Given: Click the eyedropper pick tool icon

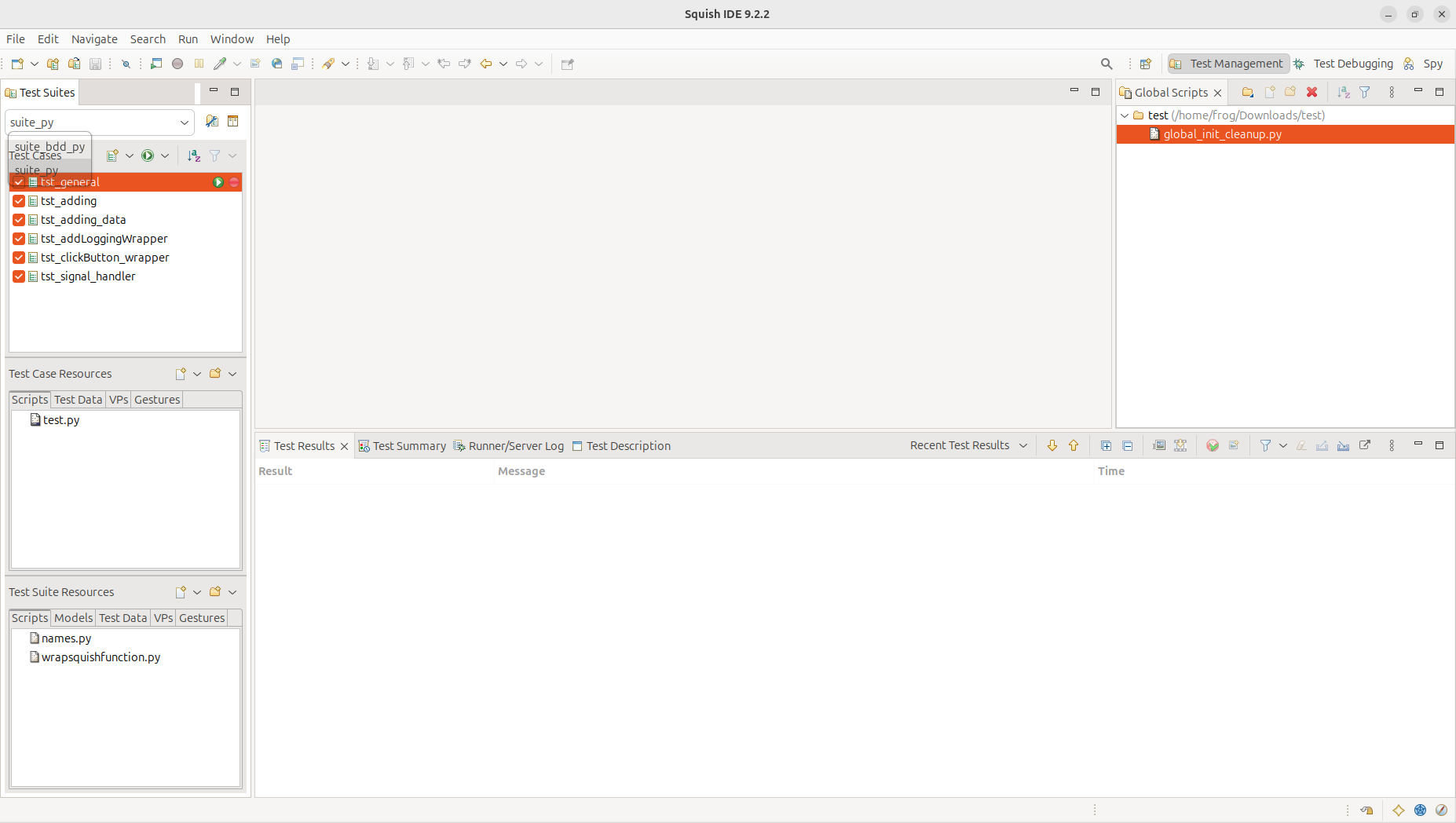Looking at the screenshot, I should (x=220, y=64).
